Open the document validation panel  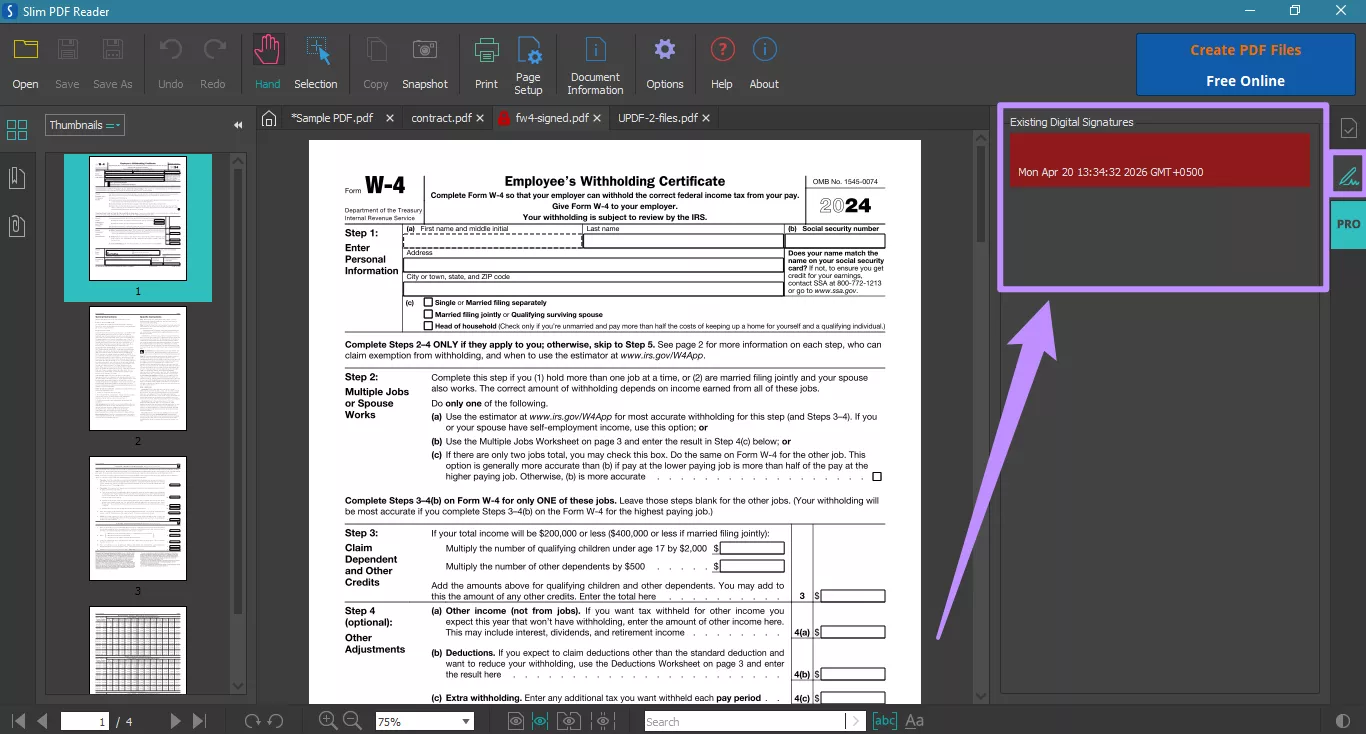[1349, 128]
